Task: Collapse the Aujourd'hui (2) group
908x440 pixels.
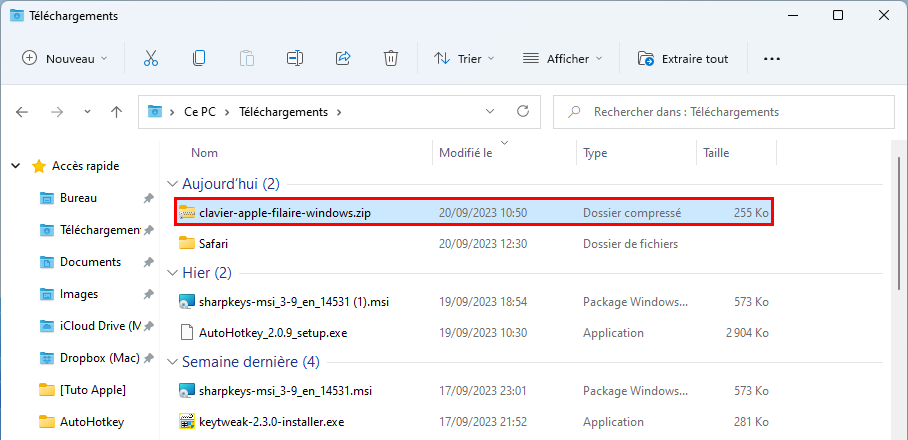Action: 172,184
